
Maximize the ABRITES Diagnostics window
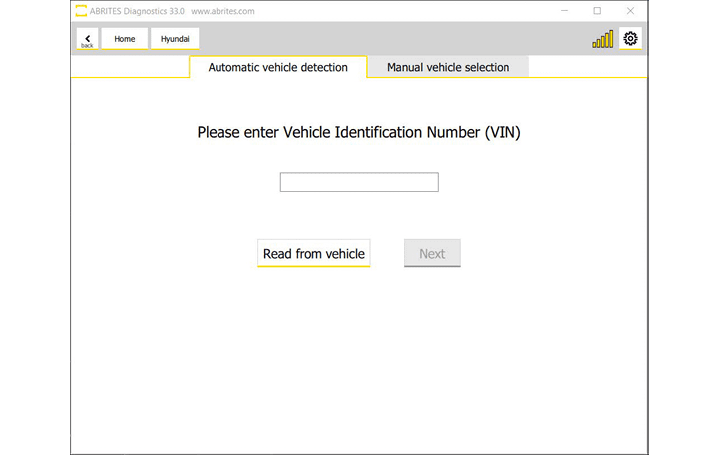(x=597, y=11)
